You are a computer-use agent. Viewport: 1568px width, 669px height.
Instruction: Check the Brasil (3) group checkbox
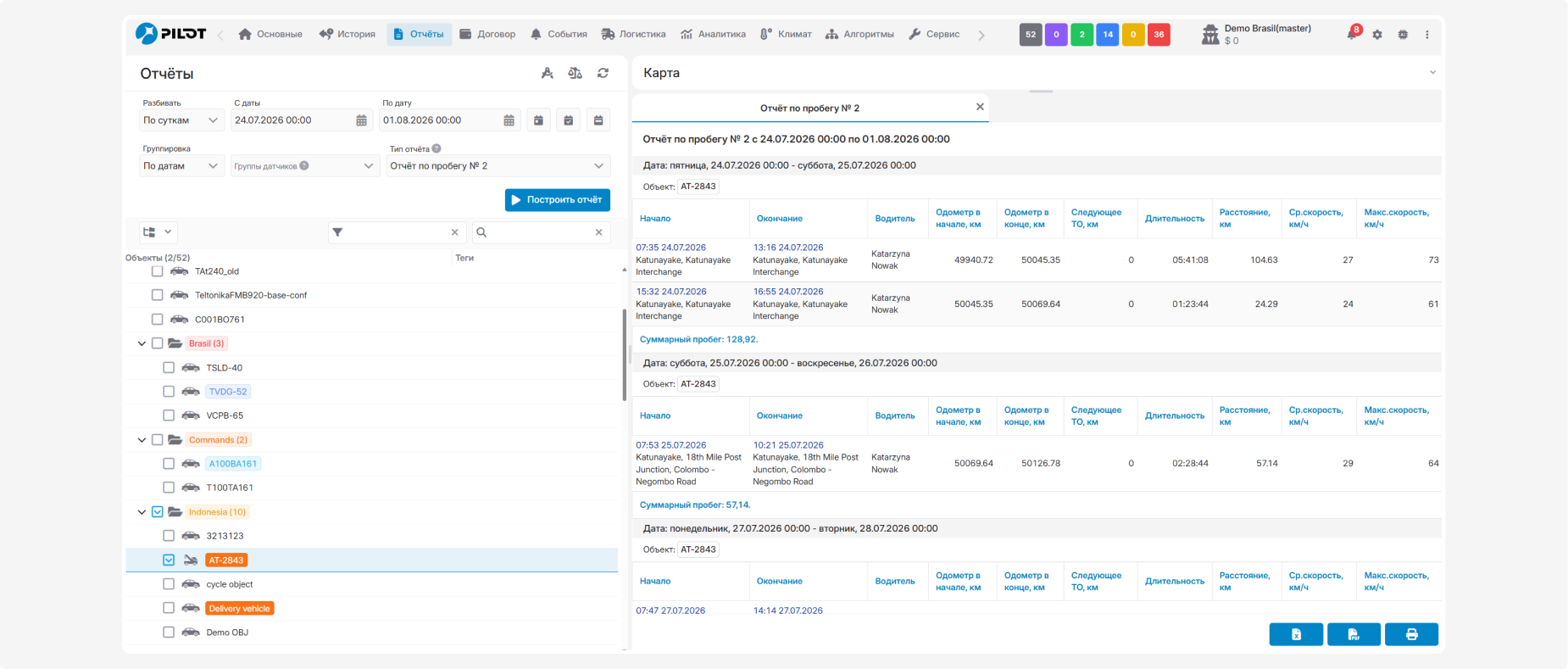(x=157, y=343)
